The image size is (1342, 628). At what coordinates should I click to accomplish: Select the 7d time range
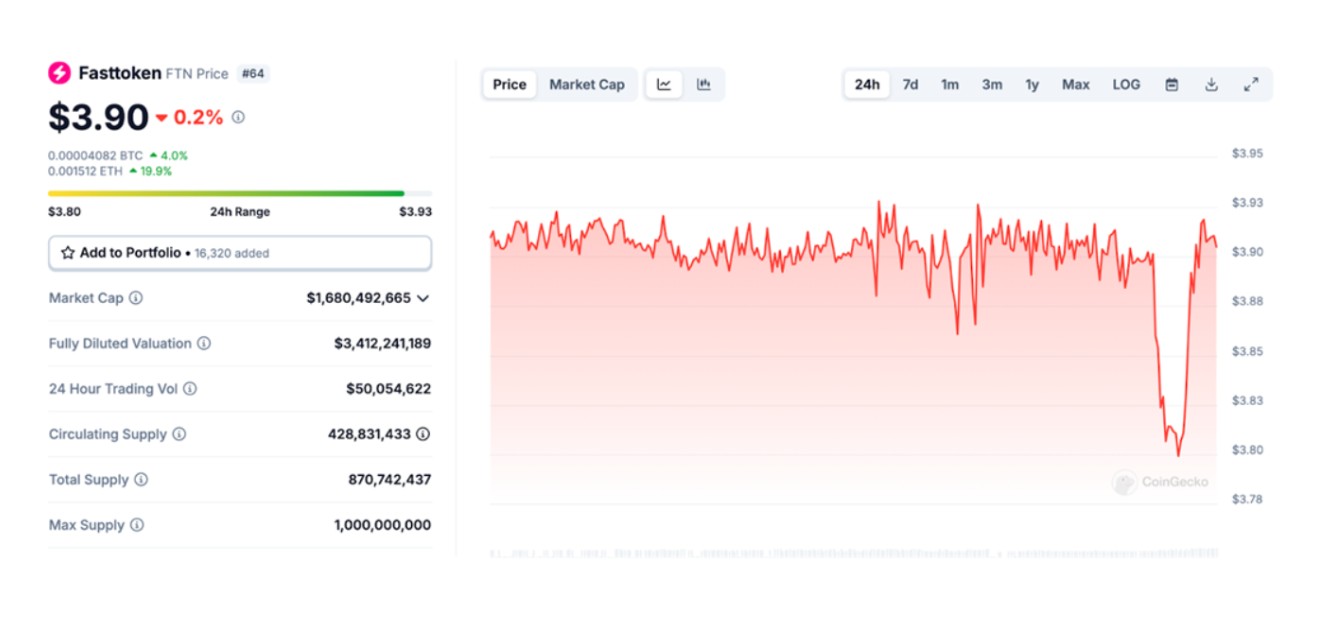(x=910, y=85)
